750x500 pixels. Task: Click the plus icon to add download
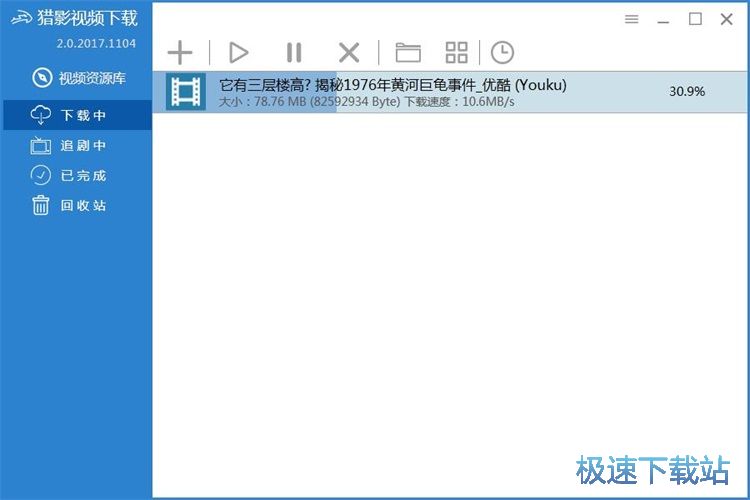pyautogui.click(x=179, y=52)
